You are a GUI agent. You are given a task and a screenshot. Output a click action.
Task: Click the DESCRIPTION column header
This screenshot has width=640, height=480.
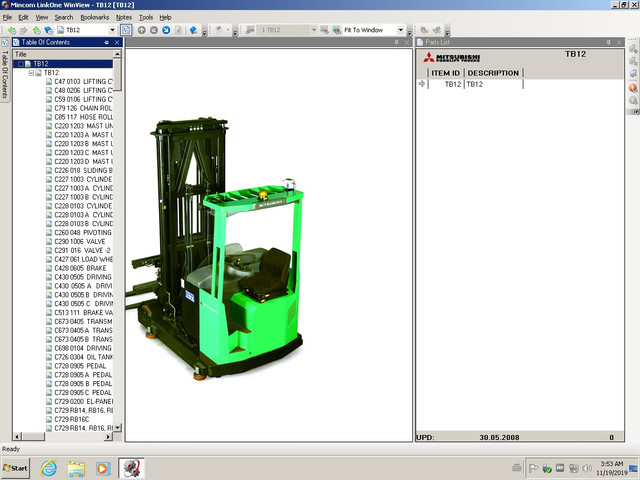[493, 73]
